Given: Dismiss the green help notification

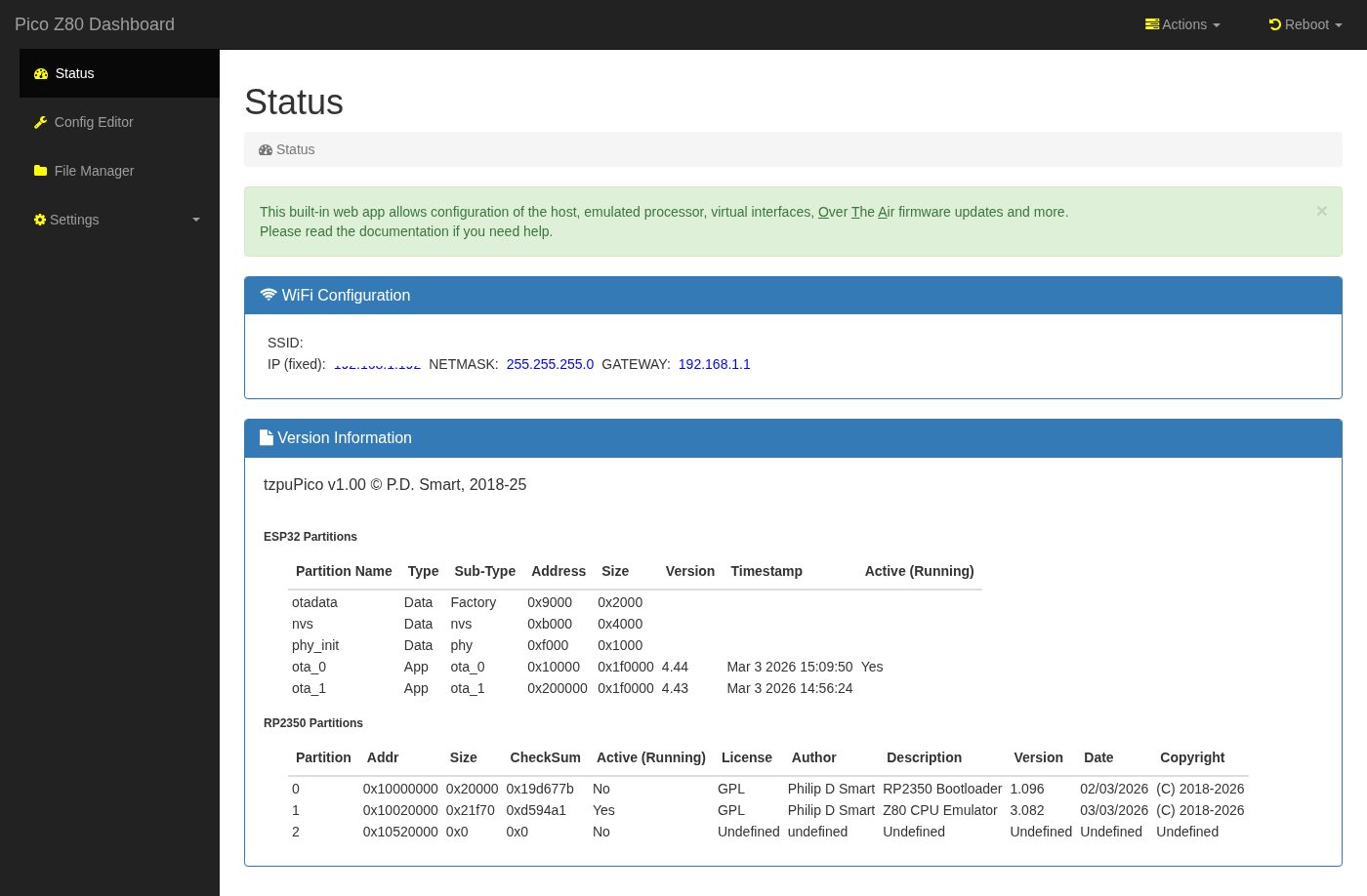Looking at the screenshot, I should [1321, 210].
